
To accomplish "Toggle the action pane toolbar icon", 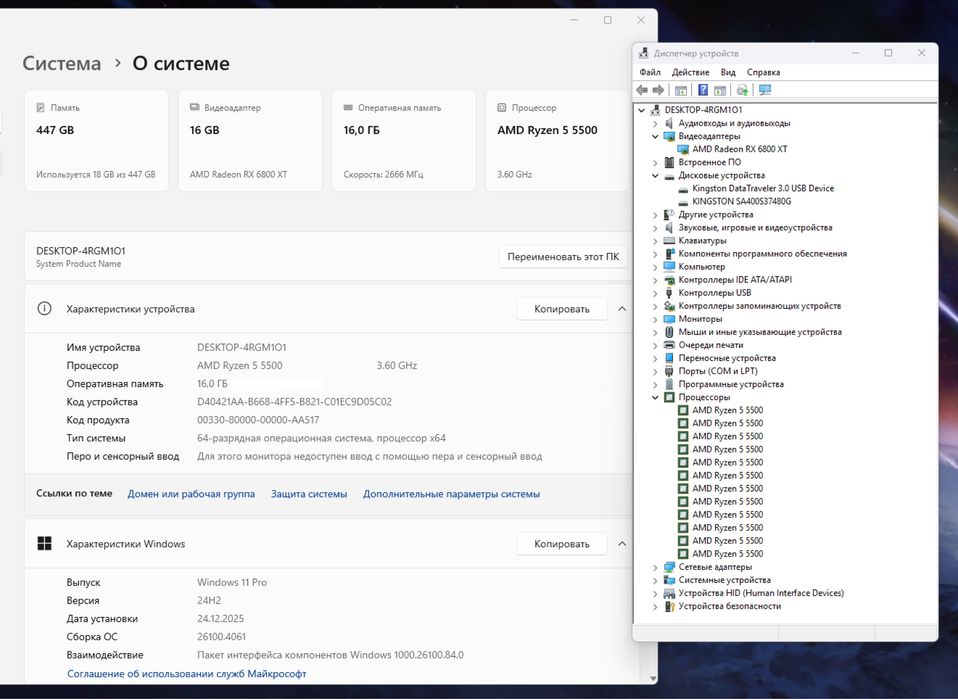I will click(720, 90).
